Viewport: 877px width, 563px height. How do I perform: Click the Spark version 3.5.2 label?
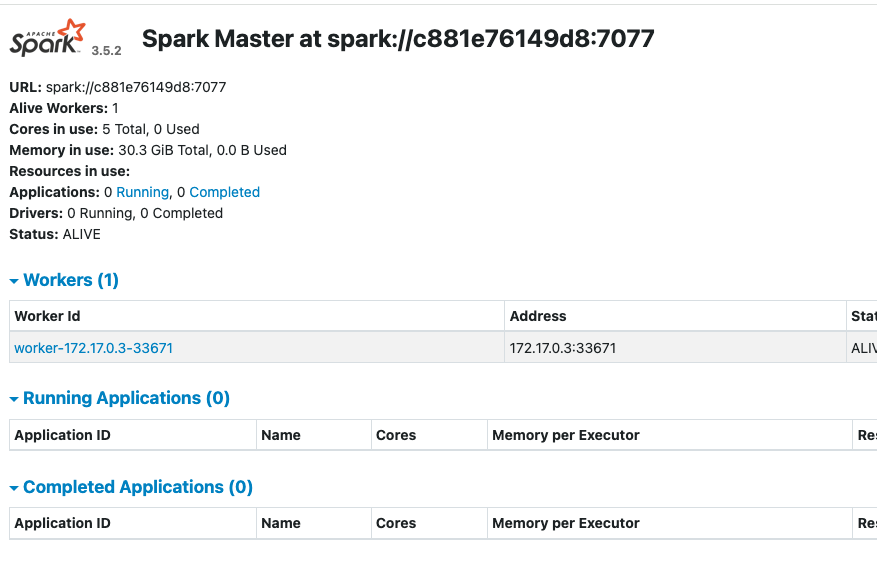coord(106,50)
